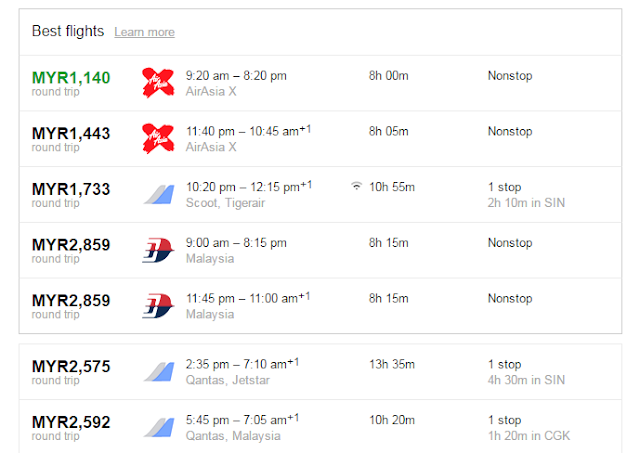Click AirAsia X logo on MYR1,140 flight
The width and height of the screenshot is (640, 453).
[158, 83]
